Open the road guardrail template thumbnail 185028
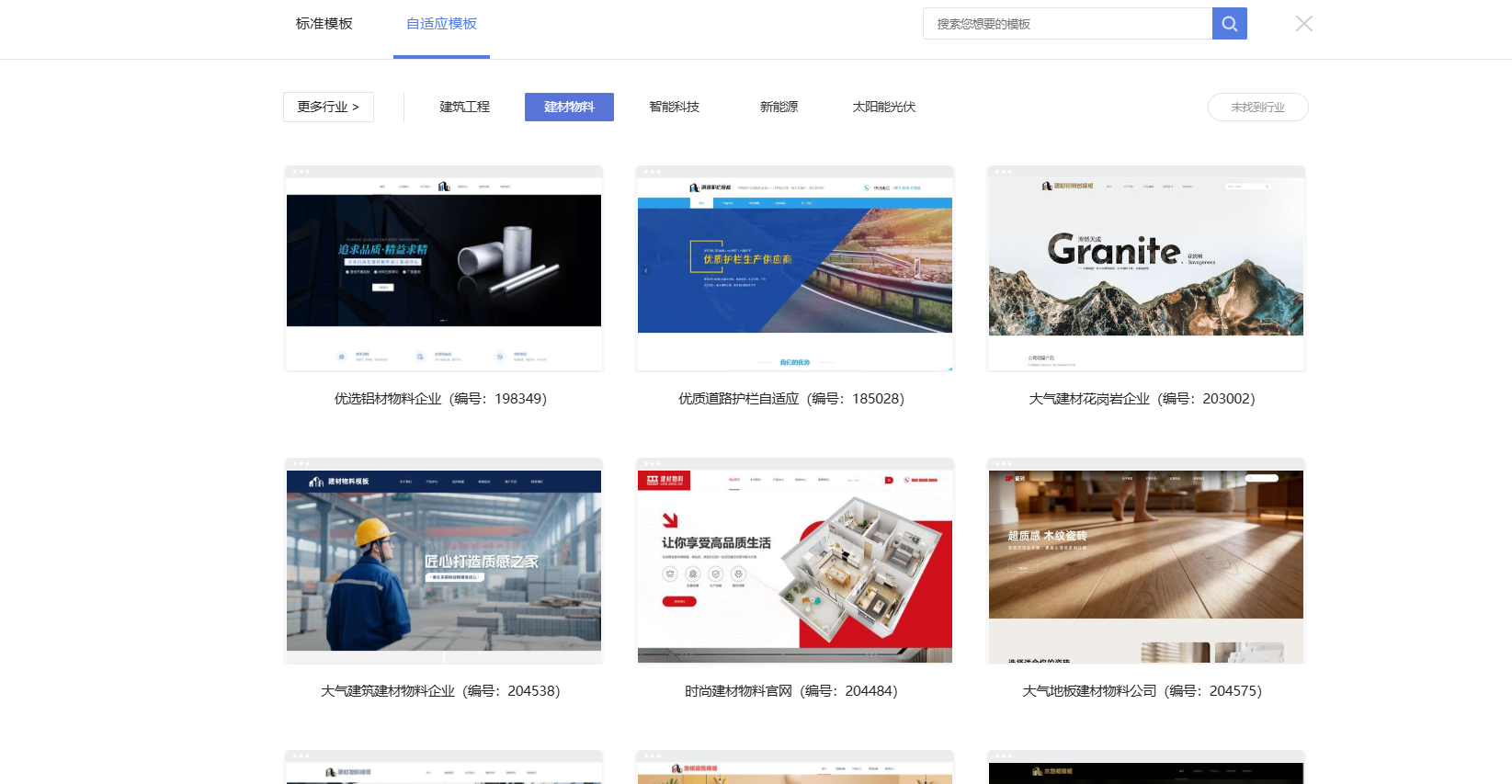Viewport: 1512px width, 784px height. (795, 268)
